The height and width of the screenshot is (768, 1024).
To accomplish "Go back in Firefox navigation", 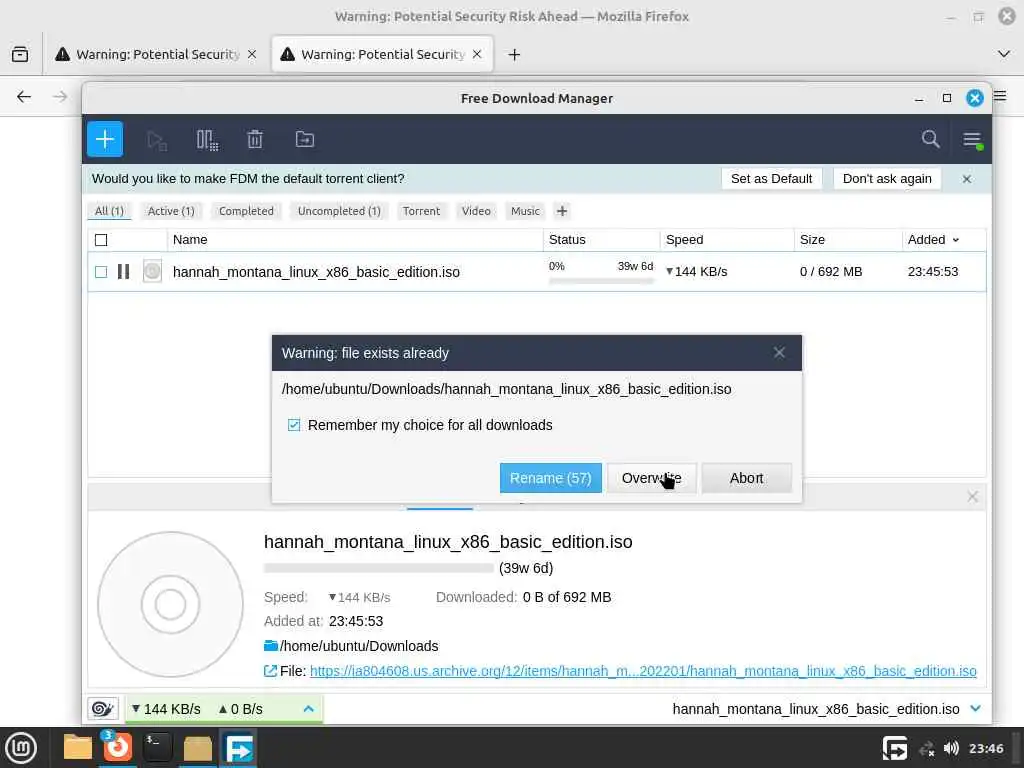I will coord(24,97).
